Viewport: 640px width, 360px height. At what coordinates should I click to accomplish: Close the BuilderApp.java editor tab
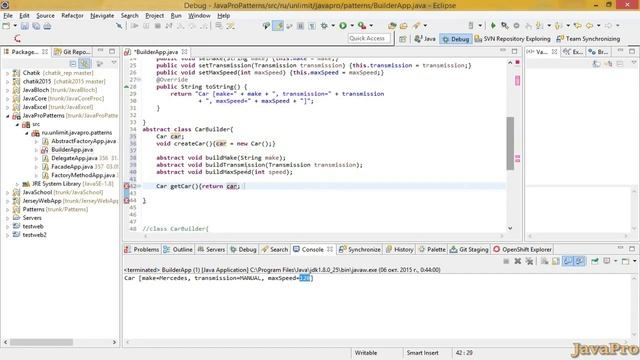184,52
